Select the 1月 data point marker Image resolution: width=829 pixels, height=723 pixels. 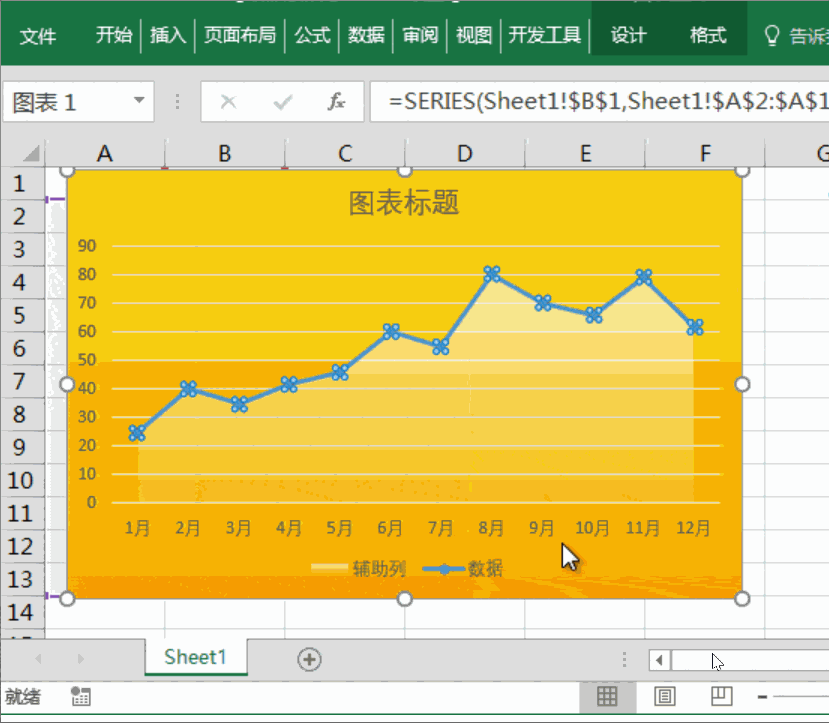click(137, 433)
